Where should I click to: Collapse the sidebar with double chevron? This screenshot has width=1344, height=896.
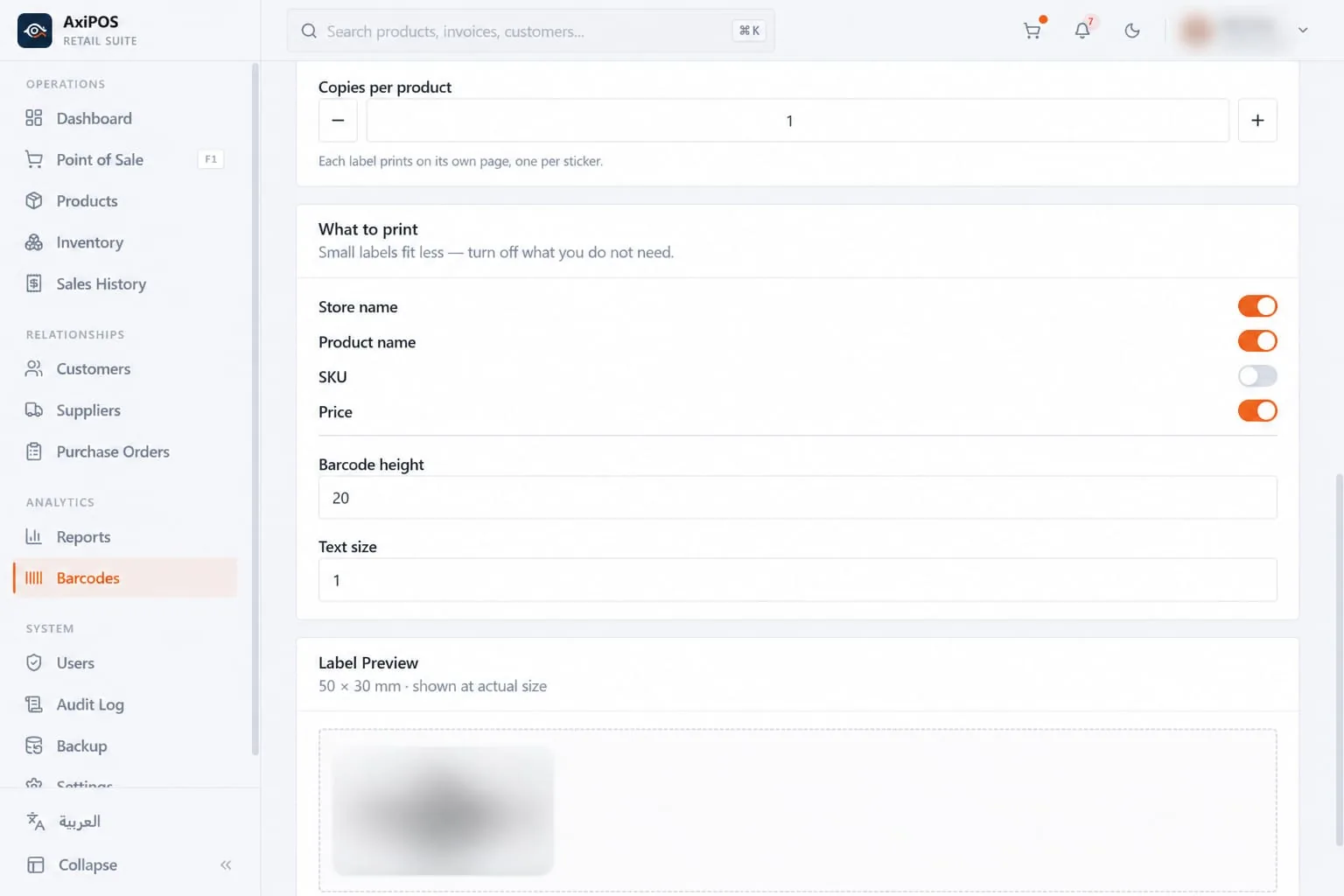tap(226, 865)
